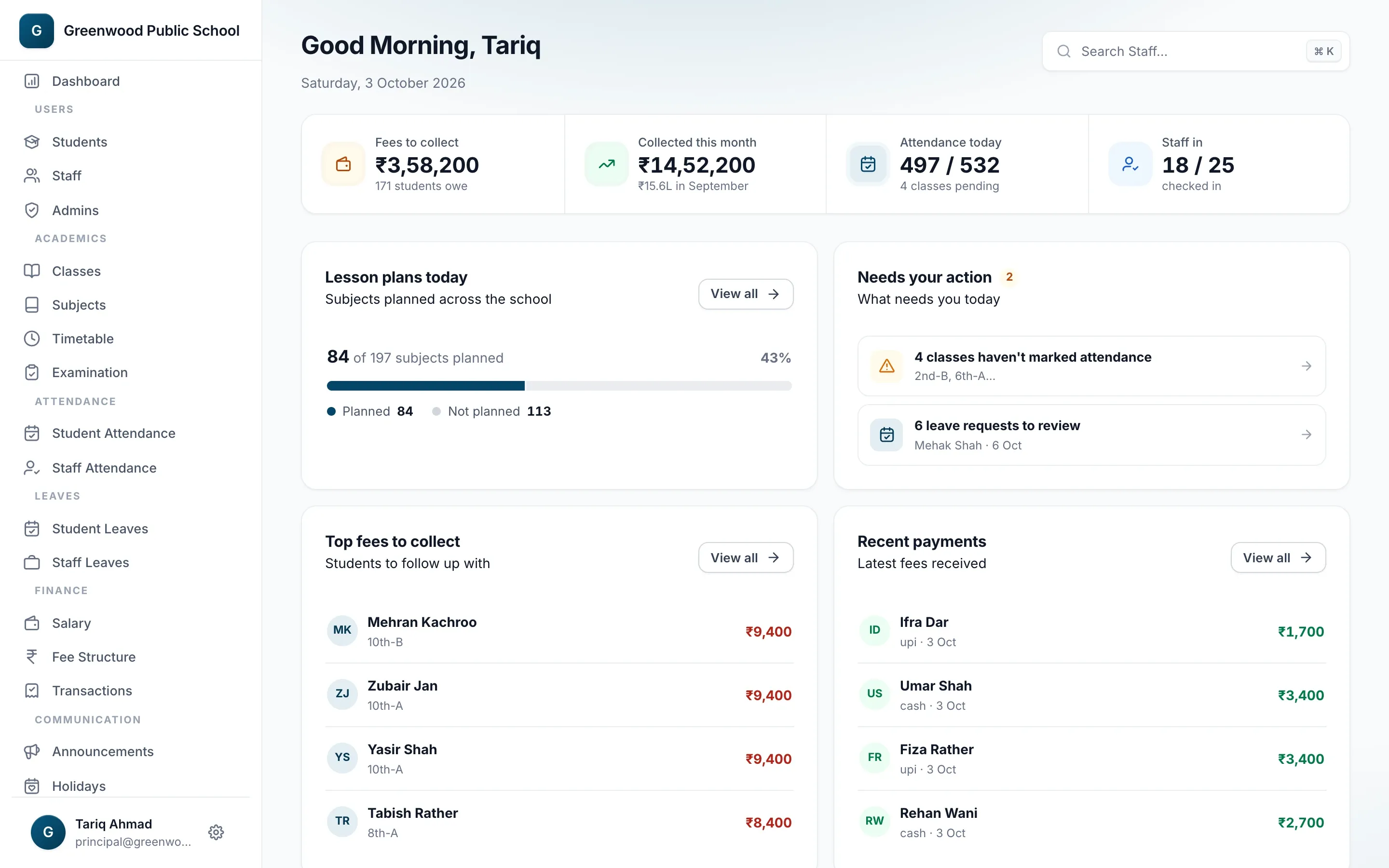The image size is (1389, 868).
Task: View all lesson plans today
Action: pyautogui.click(x=746, y=294)
